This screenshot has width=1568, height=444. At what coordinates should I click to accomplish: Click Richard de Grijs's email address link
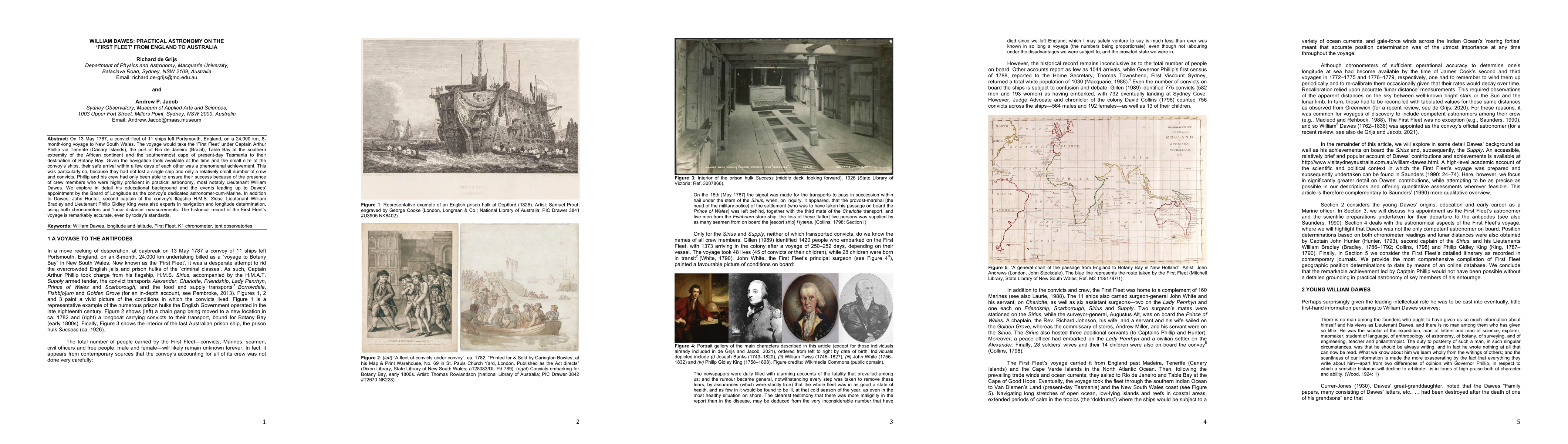pos(166,77)
